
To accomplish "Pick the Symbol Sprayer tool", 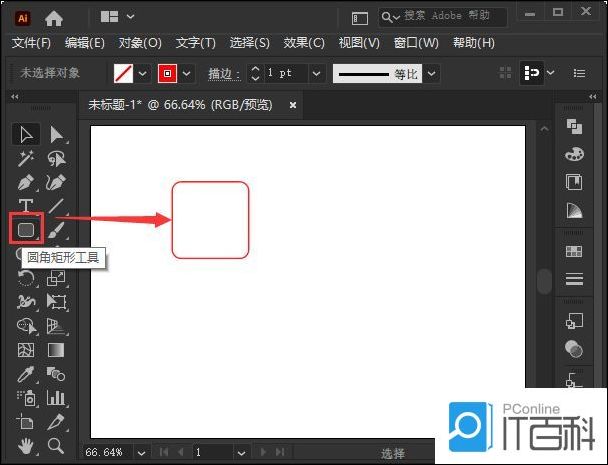I will click(26, 398).
